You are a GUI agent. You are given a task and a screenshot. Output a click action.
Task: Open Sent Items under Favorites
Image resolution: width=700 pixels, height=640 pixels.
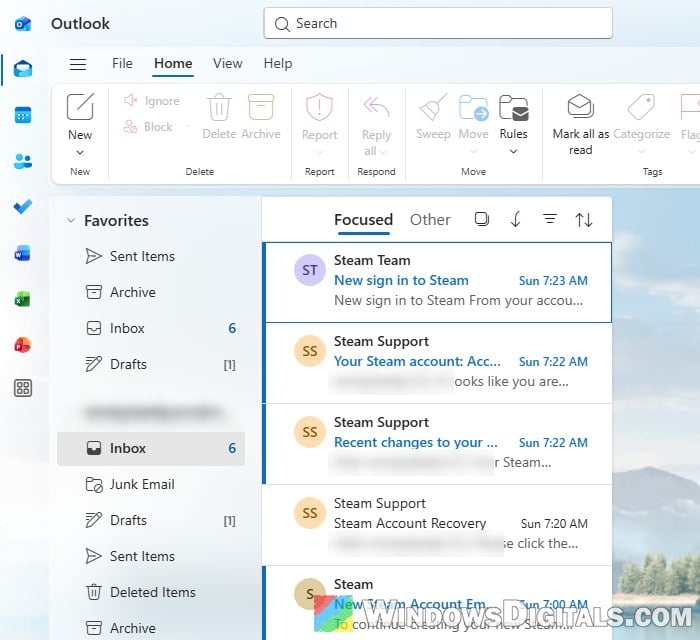click(152, 256)
